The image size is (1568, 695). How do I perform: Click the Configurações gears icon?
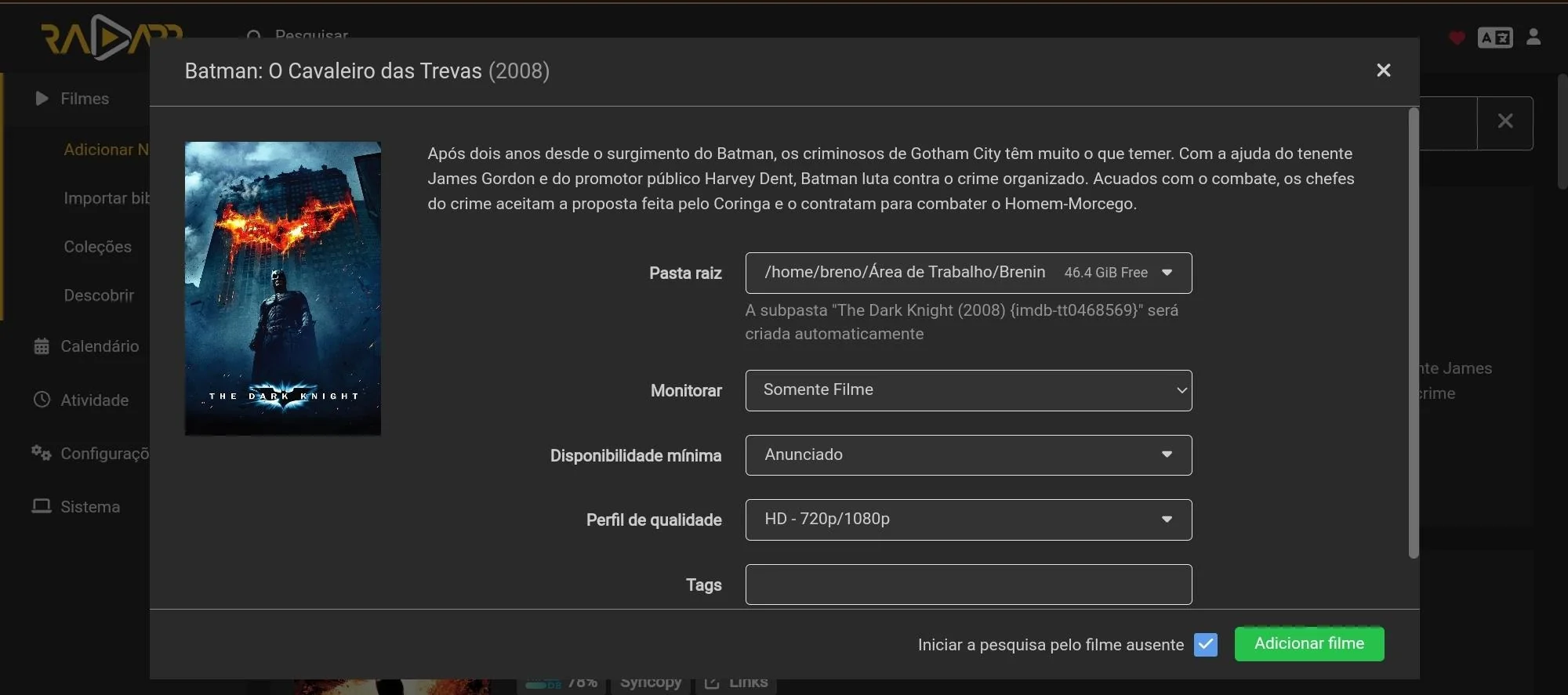point(42,453)
